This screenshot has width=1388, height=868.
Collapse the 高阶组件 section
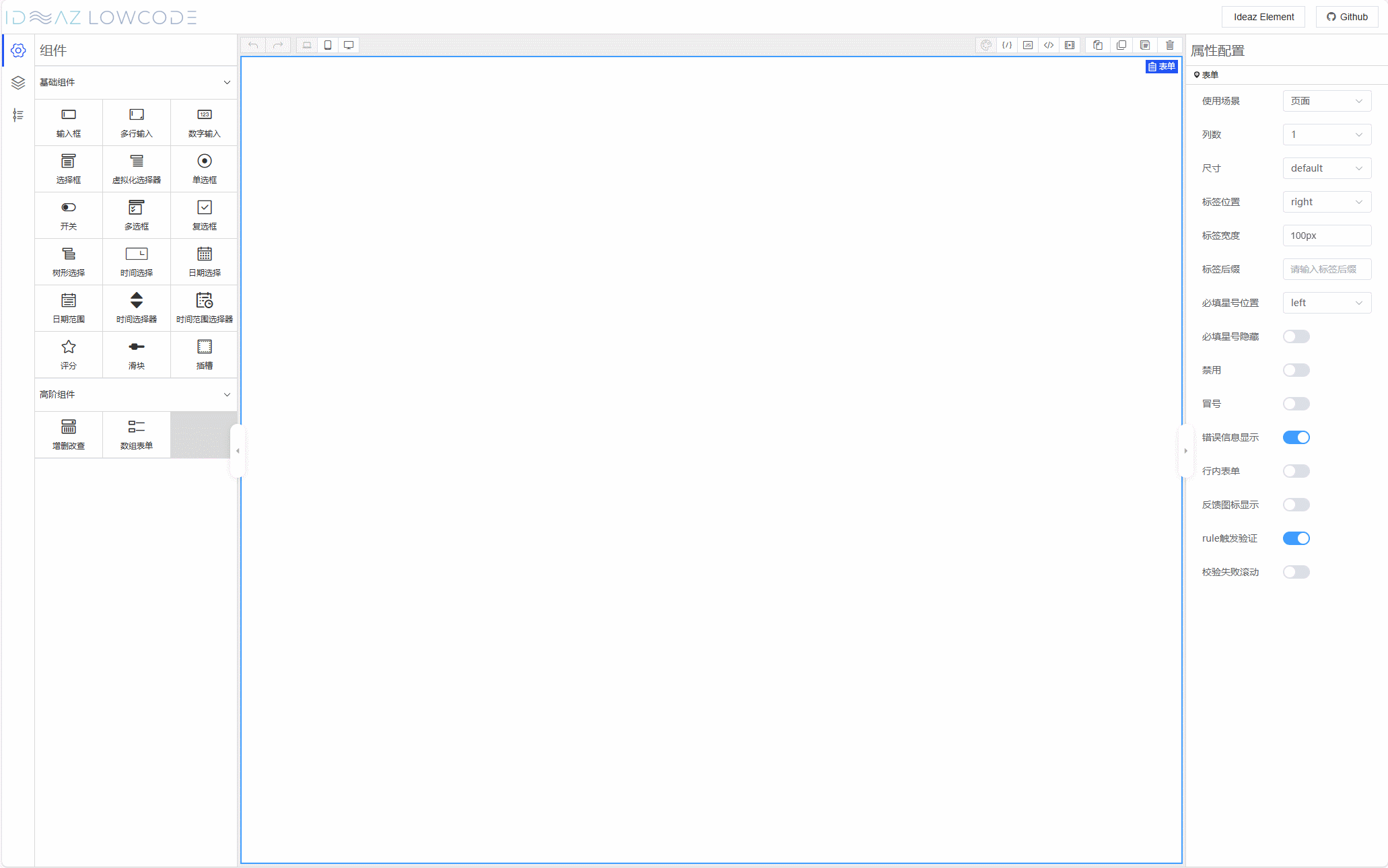click(227, 394)
